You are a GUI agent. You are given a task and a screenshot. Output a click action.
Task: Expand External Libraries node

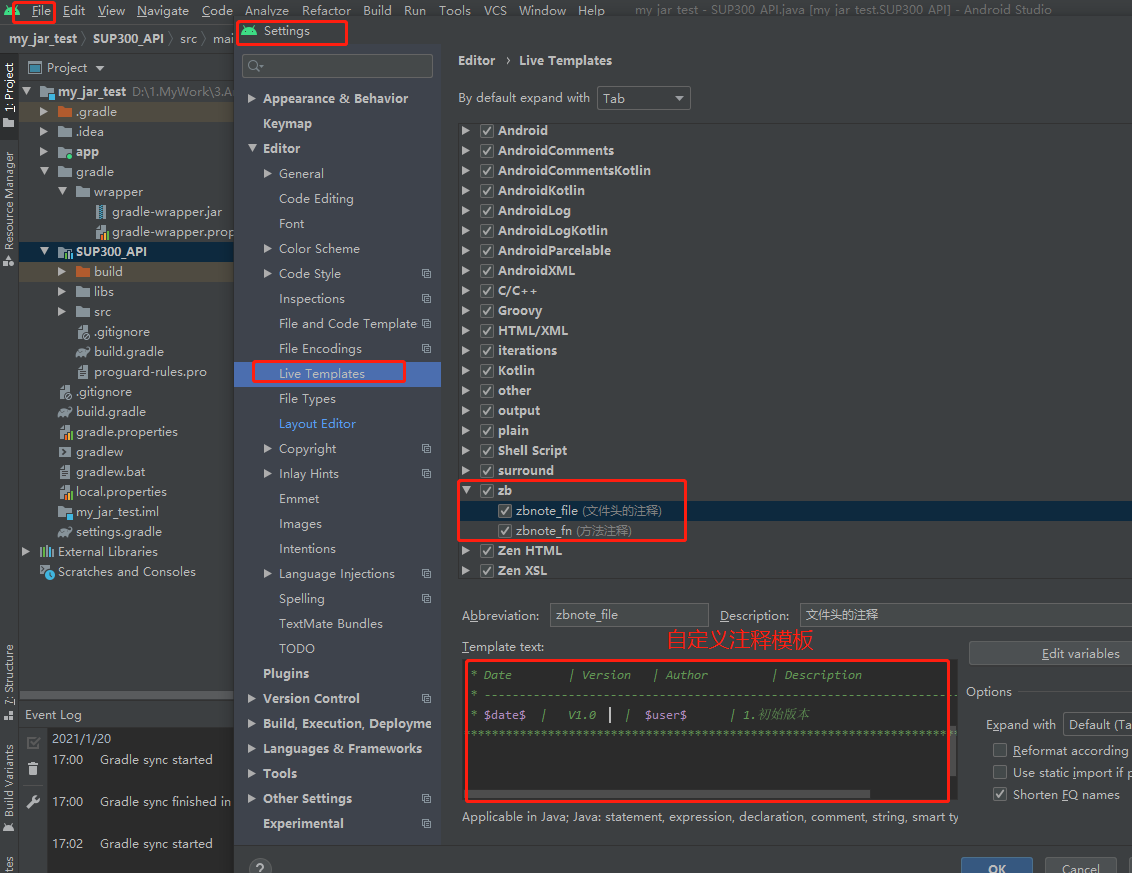[26, 552]
